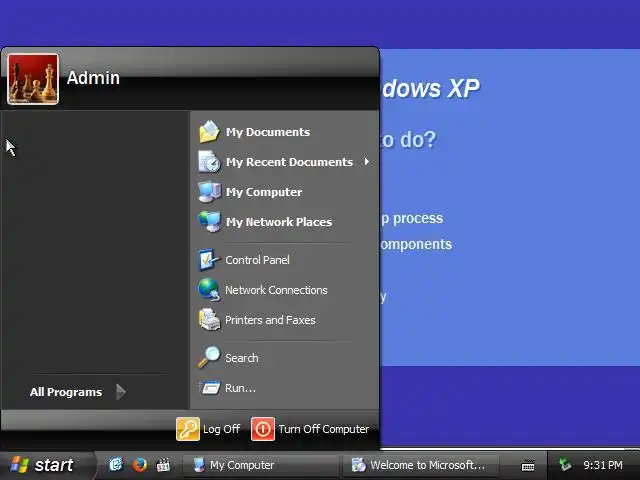Viewport: 640px width, 480px height.
Task: Open My Computer icon in Start menu
Action: tap(209, 192)
